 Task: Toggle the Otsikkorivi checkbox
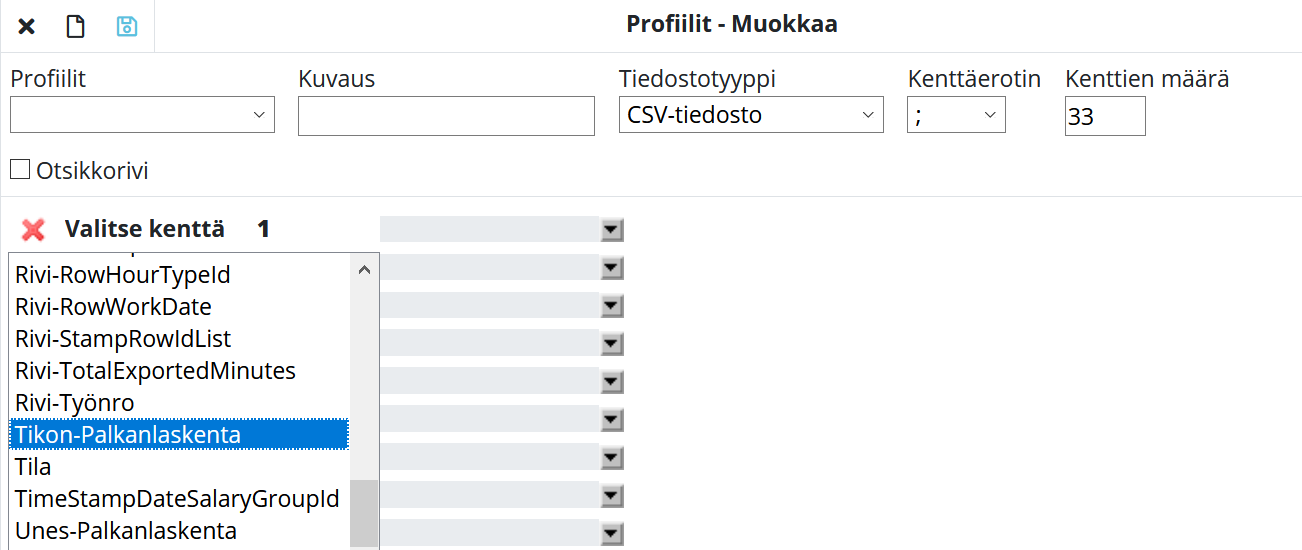pos(20,170)
